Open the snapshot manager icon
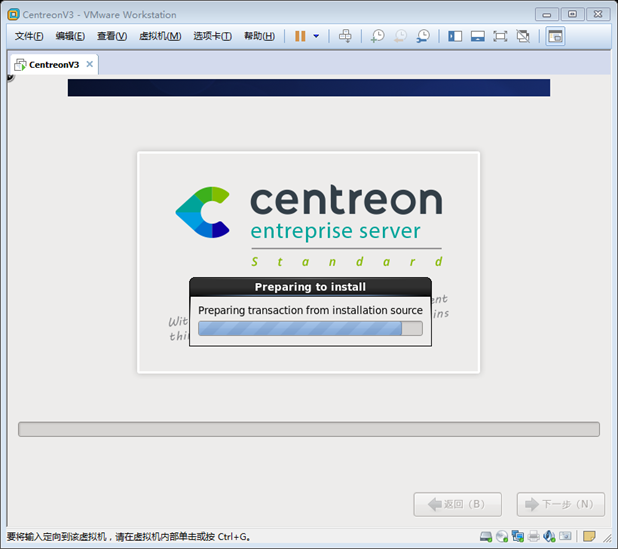This screenshot has width=618, height=549. [x=423, y=36]
